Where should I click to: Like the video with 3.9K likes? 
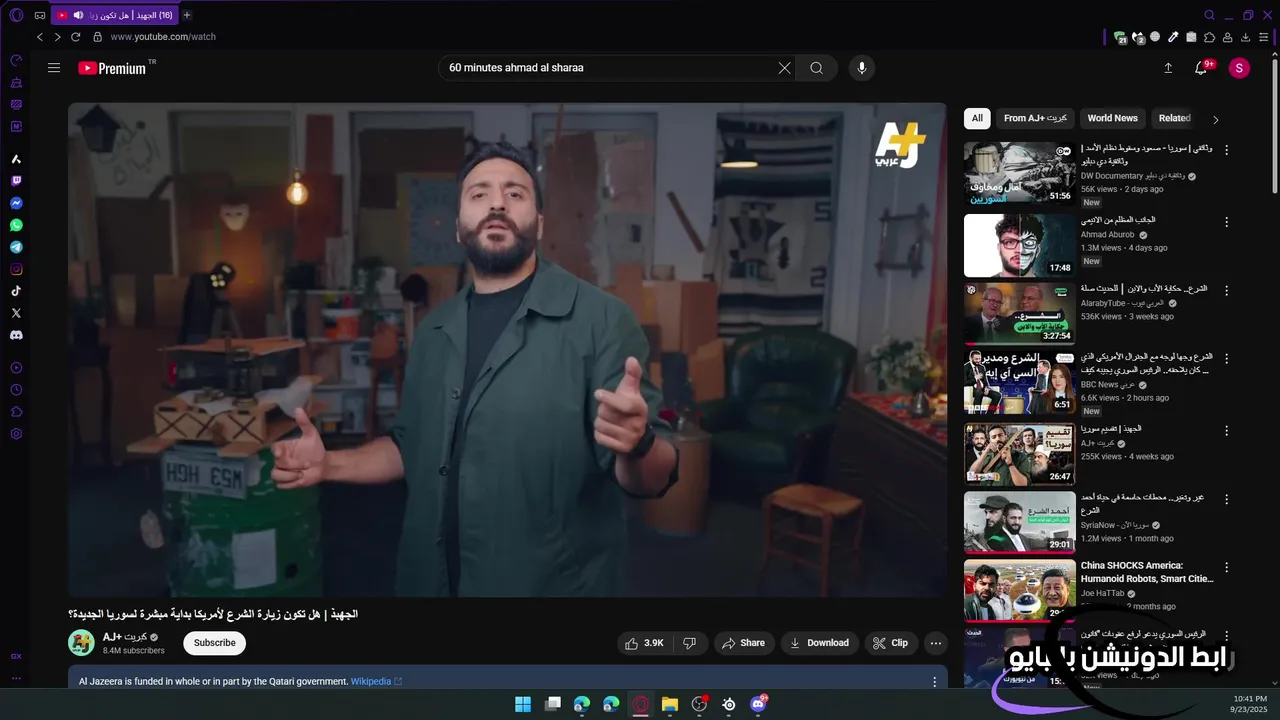pyautogui.click(x=644, y=643)
